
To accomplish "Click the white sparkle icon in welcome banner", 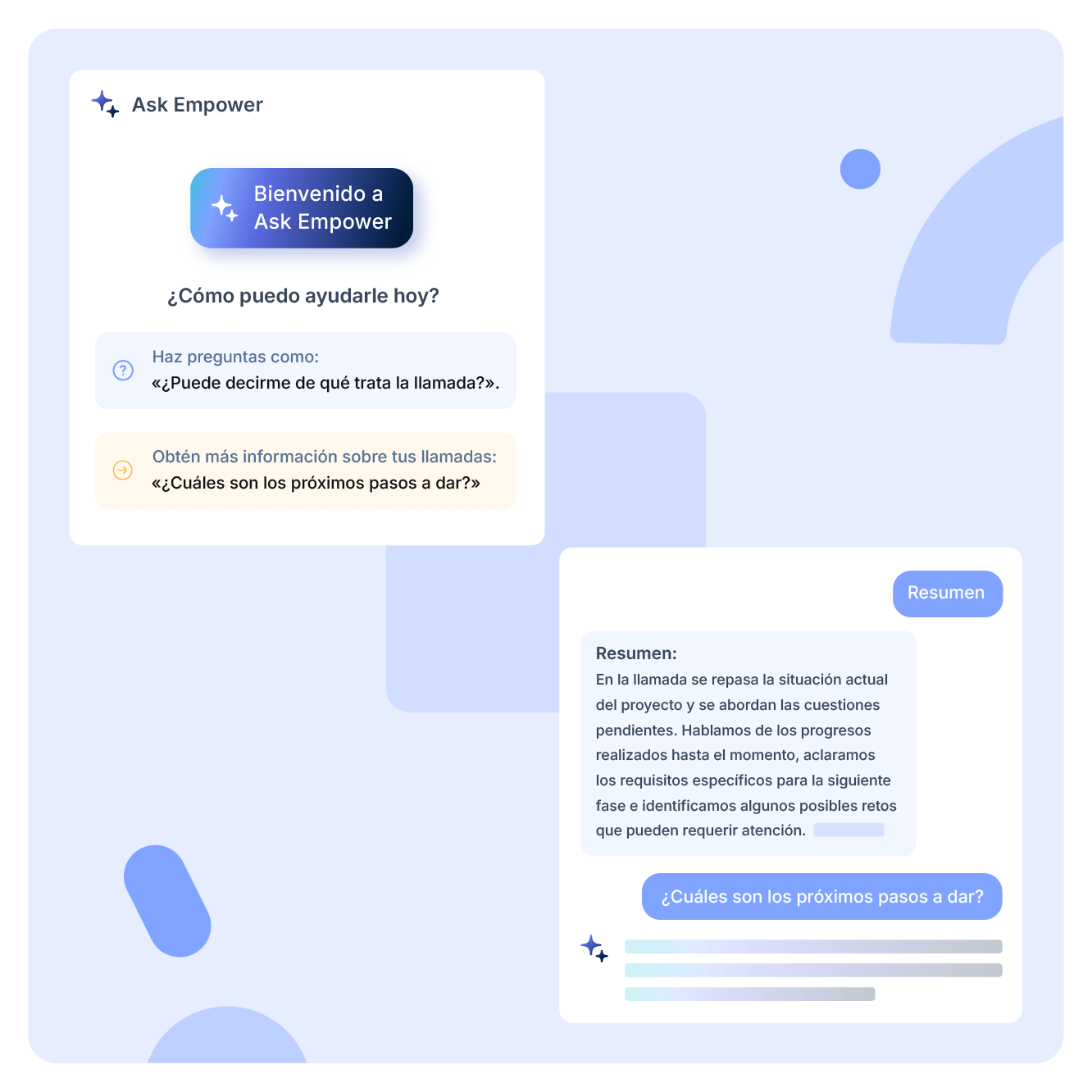I will pyautogui.click(x=225, y=208).
